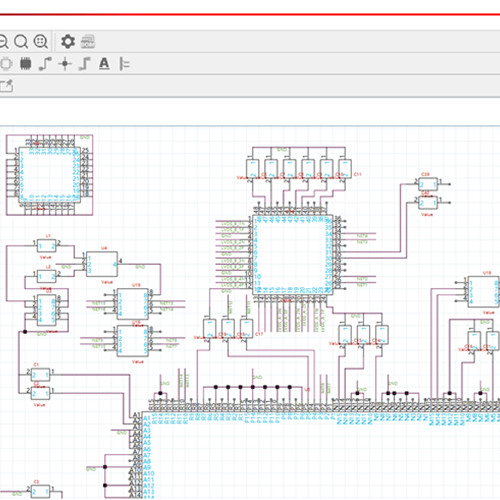Choose the junction dot tool
This screenshot has width=500, height=500.
pos(65,64)
